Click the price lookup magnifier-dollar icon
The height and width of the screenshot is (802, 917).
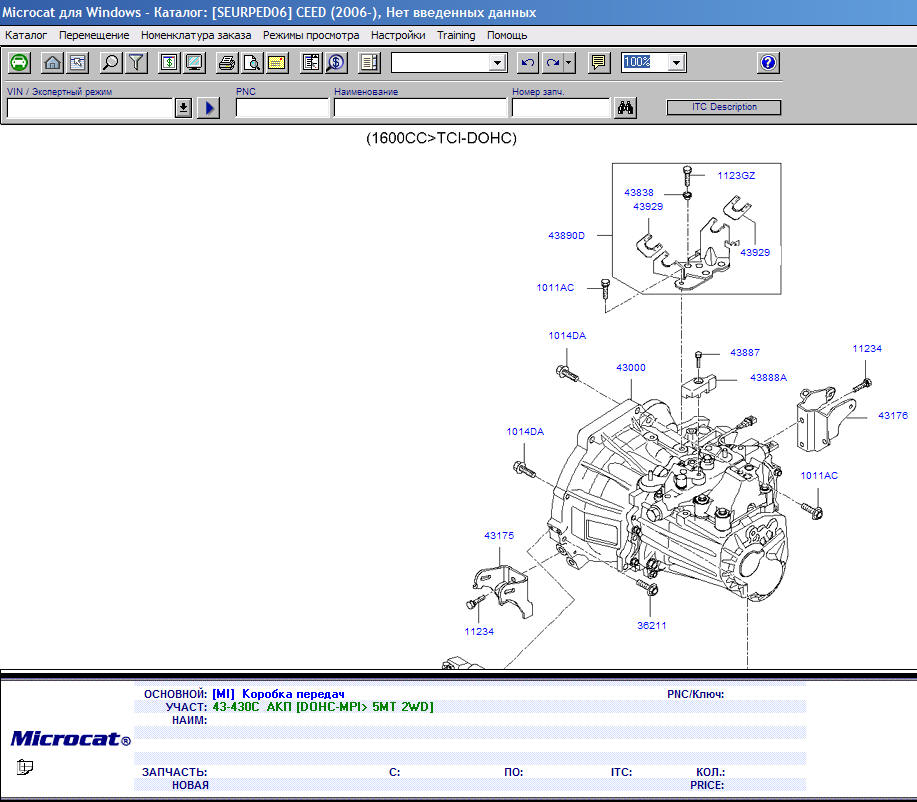(x=336, y=63)
